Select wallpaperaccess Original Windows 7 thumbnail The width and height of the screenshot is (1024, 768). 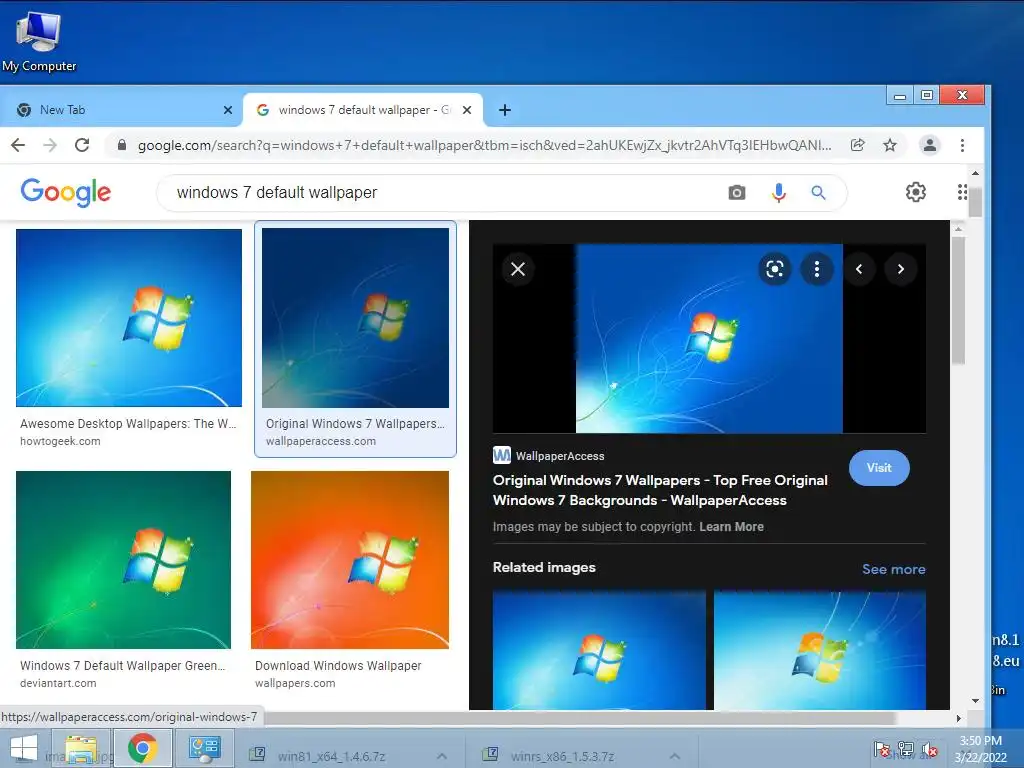(x=355, y=317)
